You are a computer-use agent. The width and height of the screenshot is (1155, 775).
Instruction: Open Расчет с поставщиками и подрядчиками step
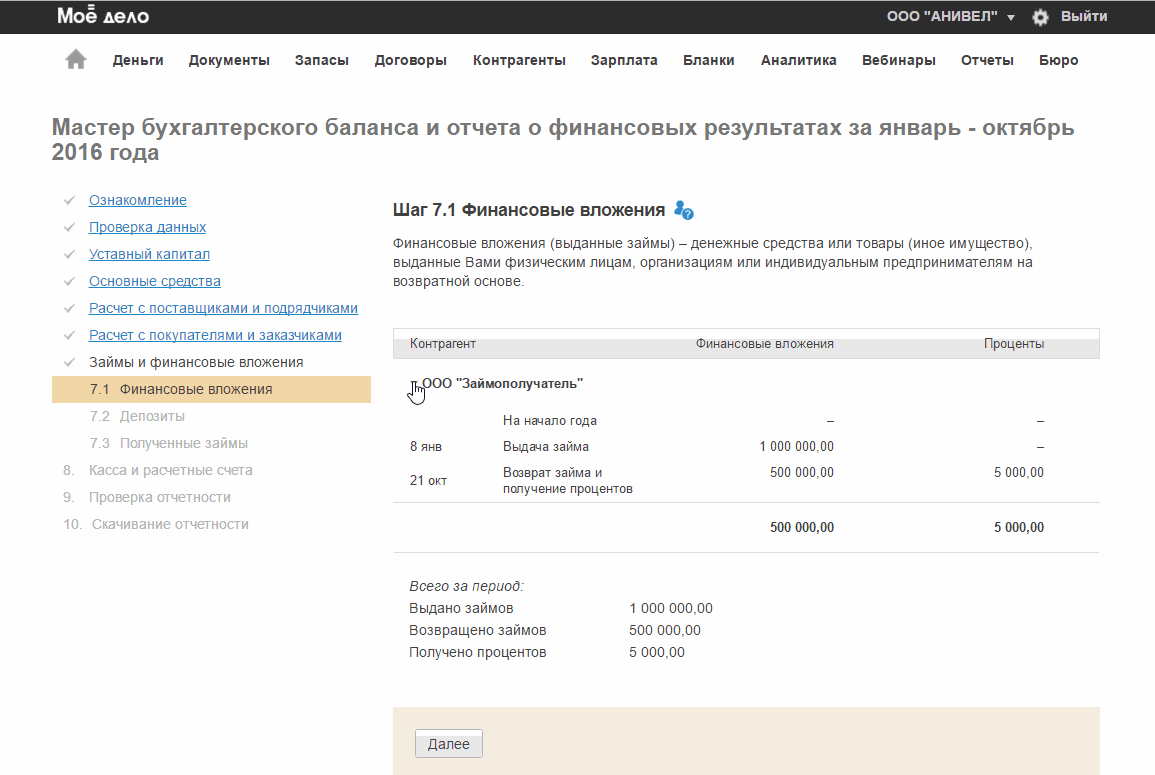tap(223, 309)
